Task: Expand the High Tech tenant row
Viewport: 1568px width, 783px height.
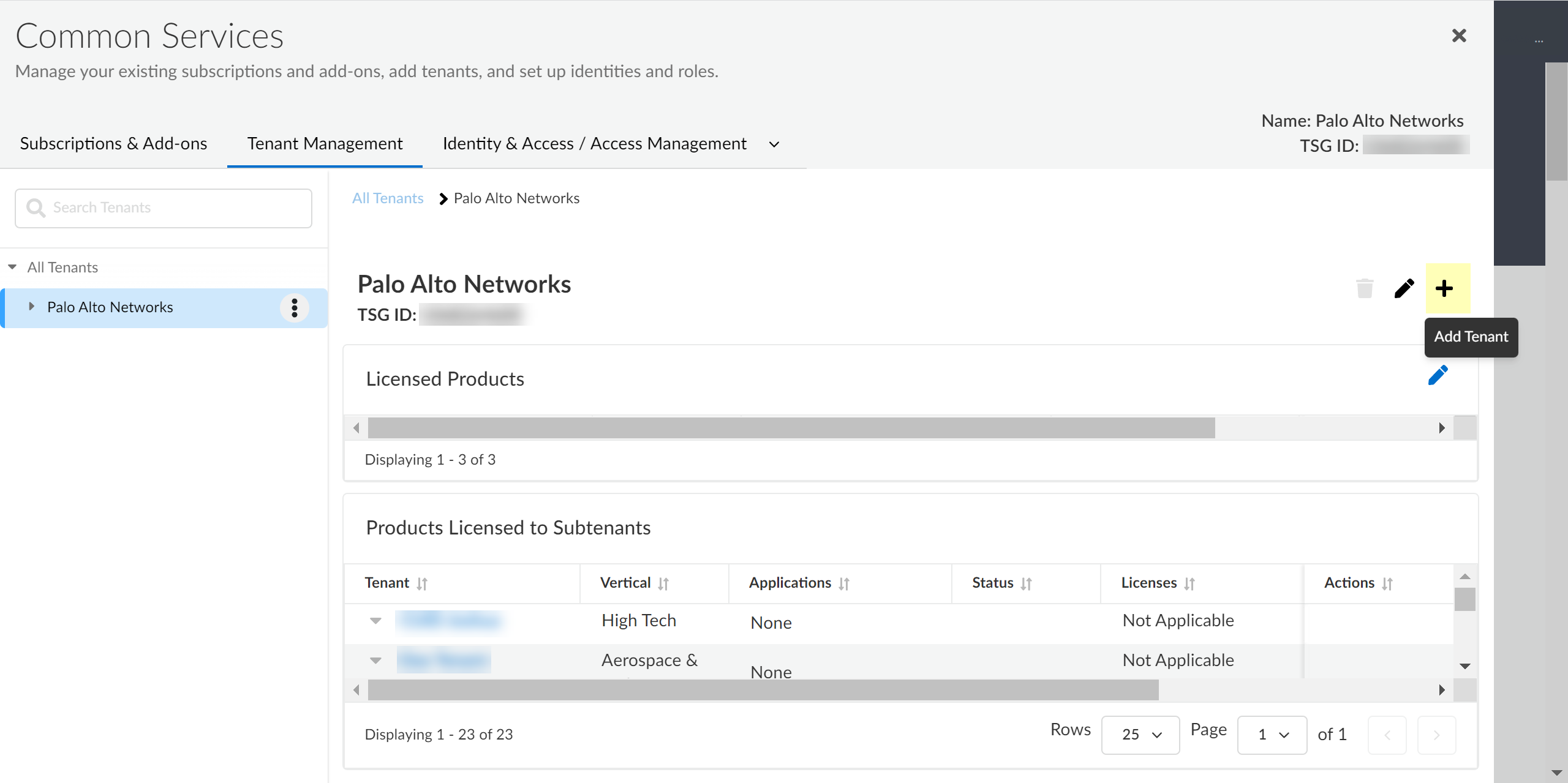Action: pos(375,621)
